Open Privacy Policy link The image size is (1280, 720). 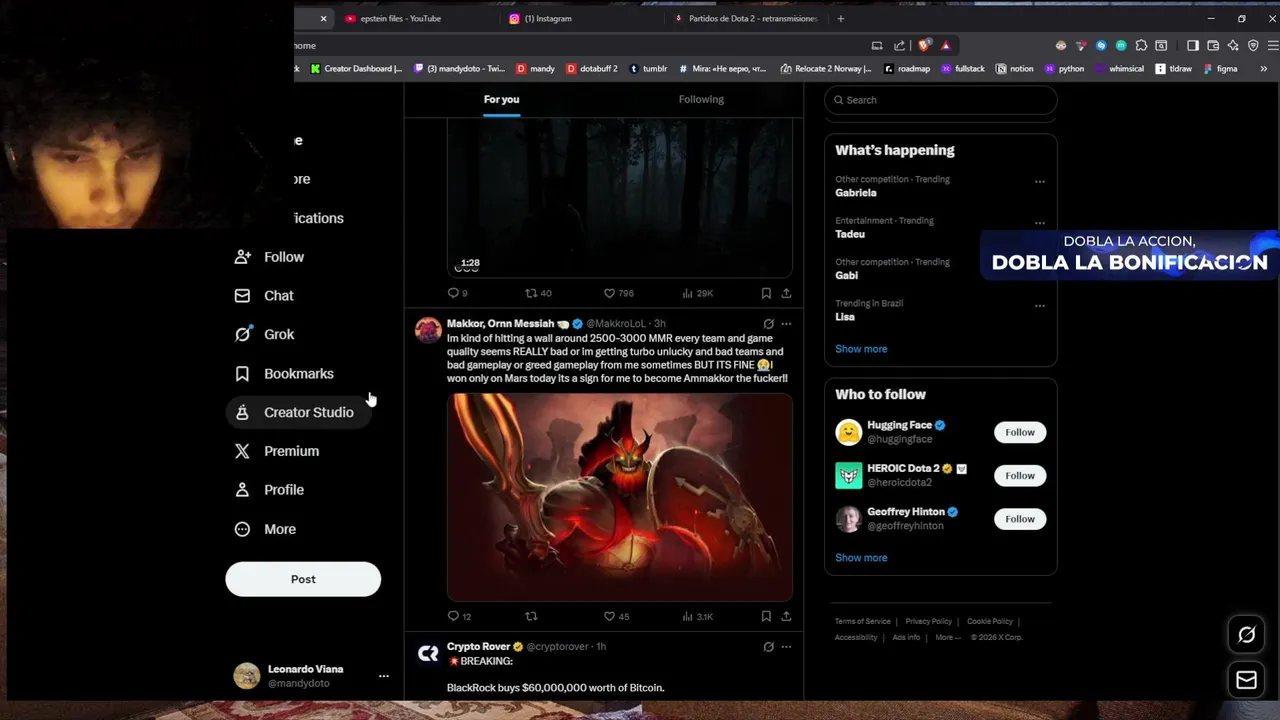tap(929, 621)
